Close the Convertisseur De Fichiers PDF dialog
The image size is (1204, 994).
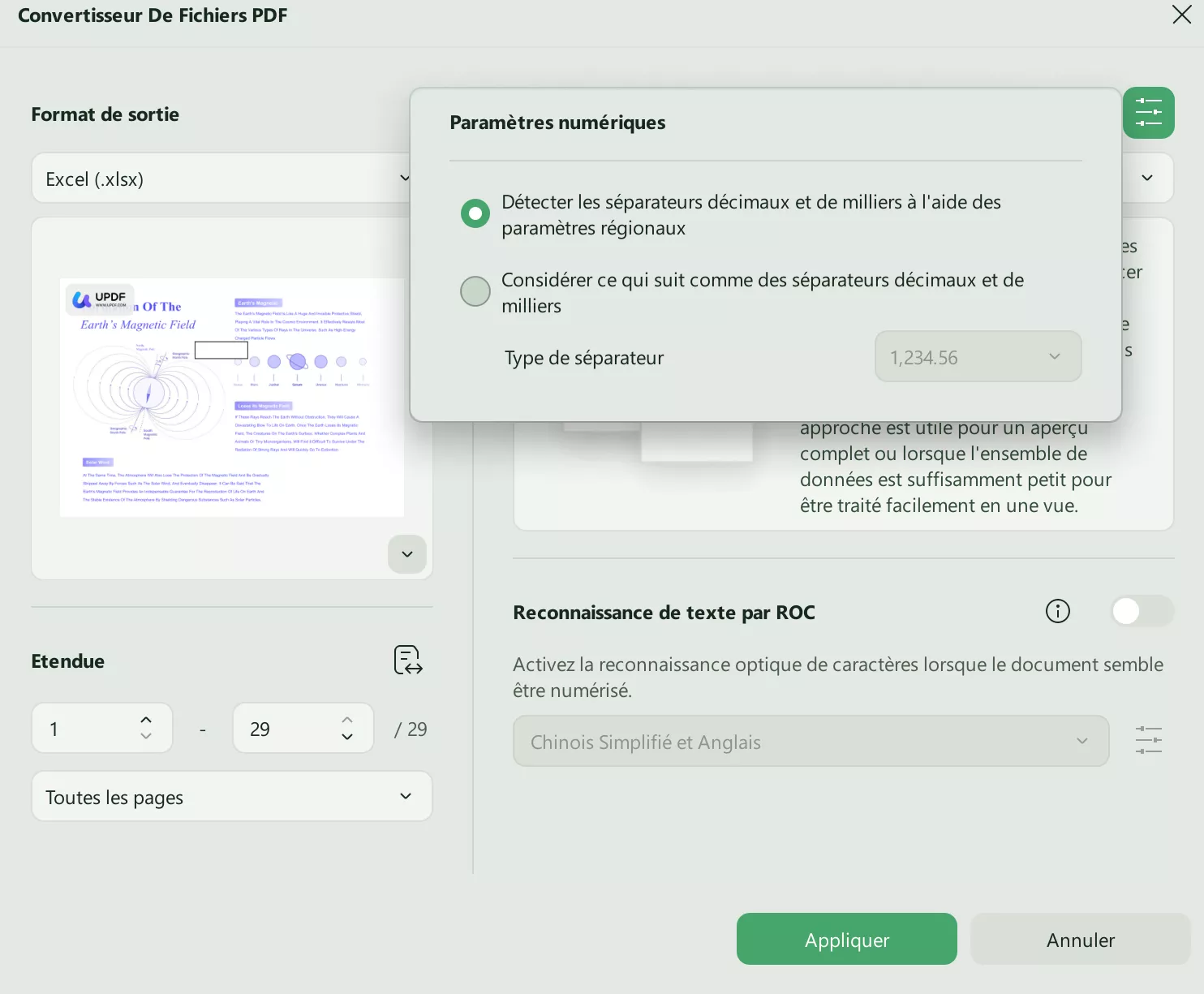tap(1181, 15)
